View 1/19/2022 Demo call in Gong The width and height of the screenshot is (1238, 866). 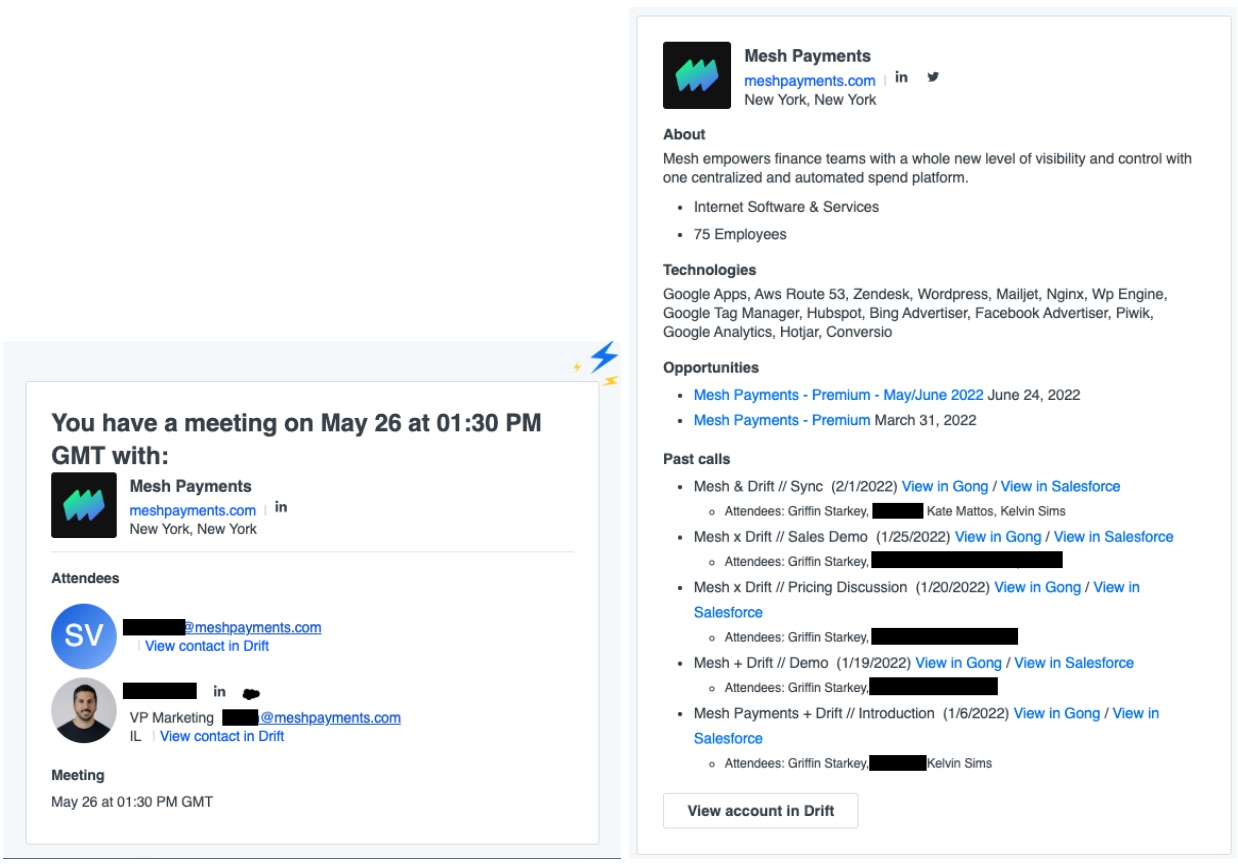pyautogui.click(x=958, y=663)
